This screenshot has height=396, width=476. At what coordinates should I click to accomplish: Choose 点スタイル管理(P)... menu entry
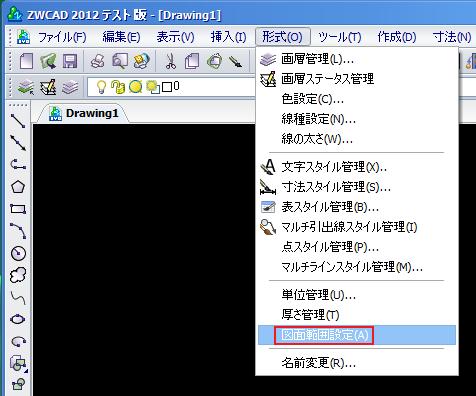pos(357,247)
